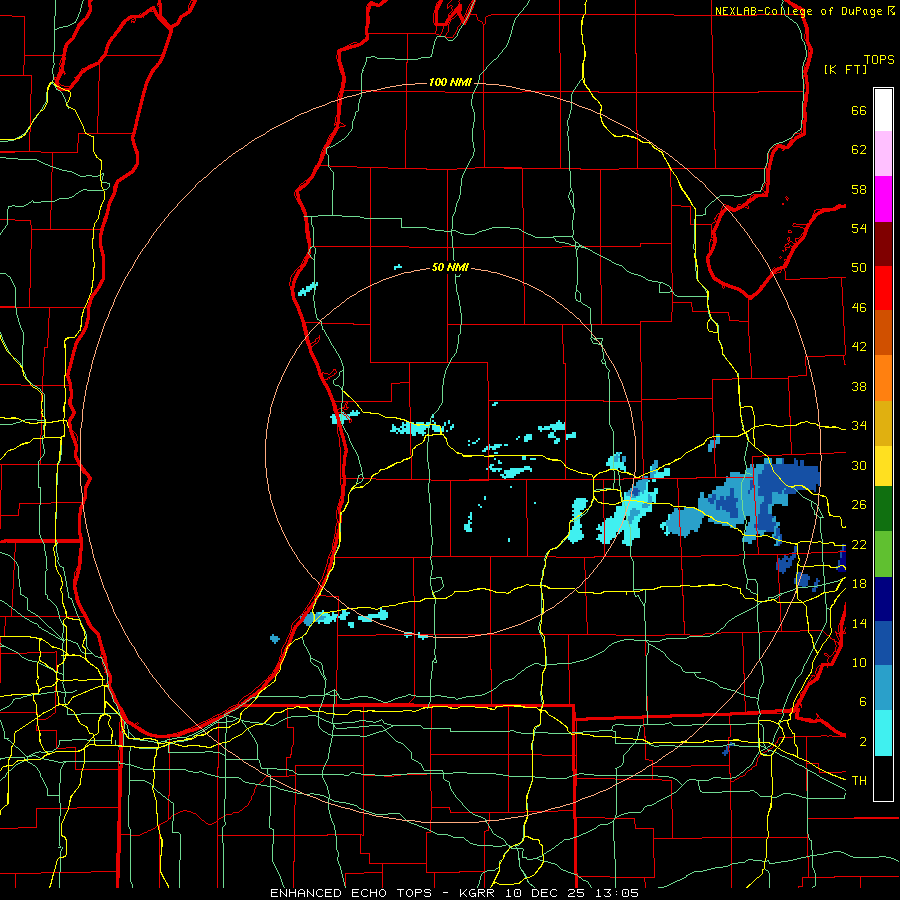Click the 50 NMI range ring label
900x900 pixels.
pos(450,267)
